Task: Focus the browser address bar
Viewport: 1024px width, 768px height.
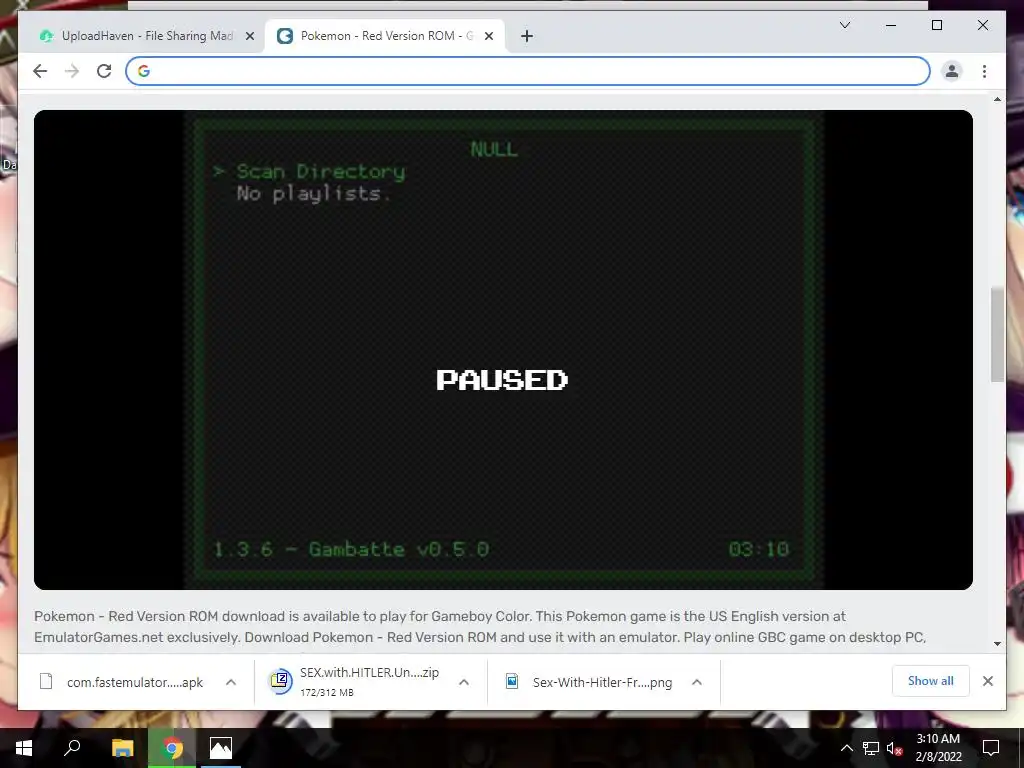Action: pyautogui.click(x=528, y=71)
